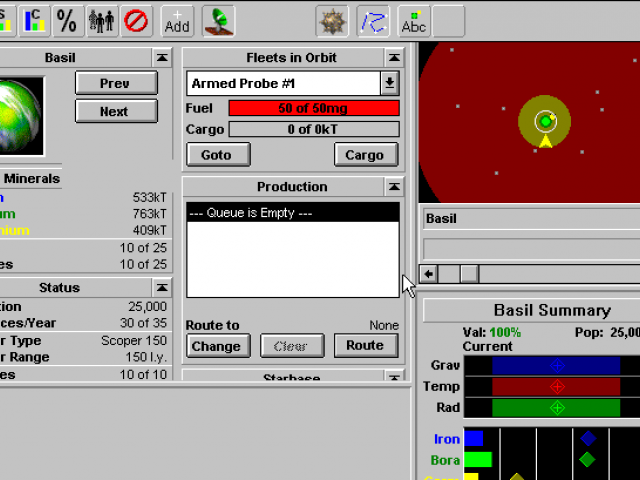Click the 150 l.y. scanner range value
Viewport: 640px width, 480px height.
(146, 357)
